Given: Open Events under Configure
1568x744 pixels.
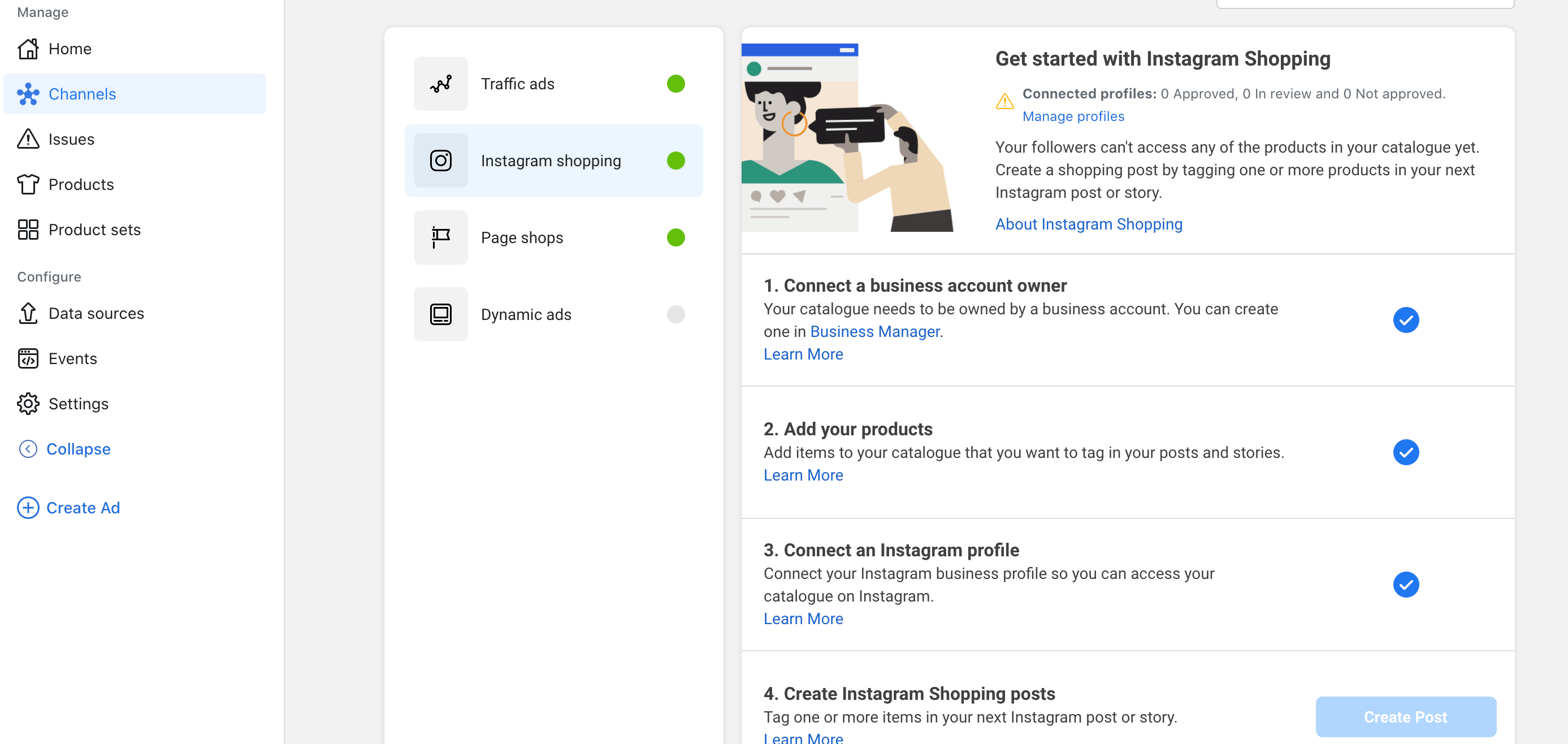Looking at the screenshot, I should pos(134,358).
